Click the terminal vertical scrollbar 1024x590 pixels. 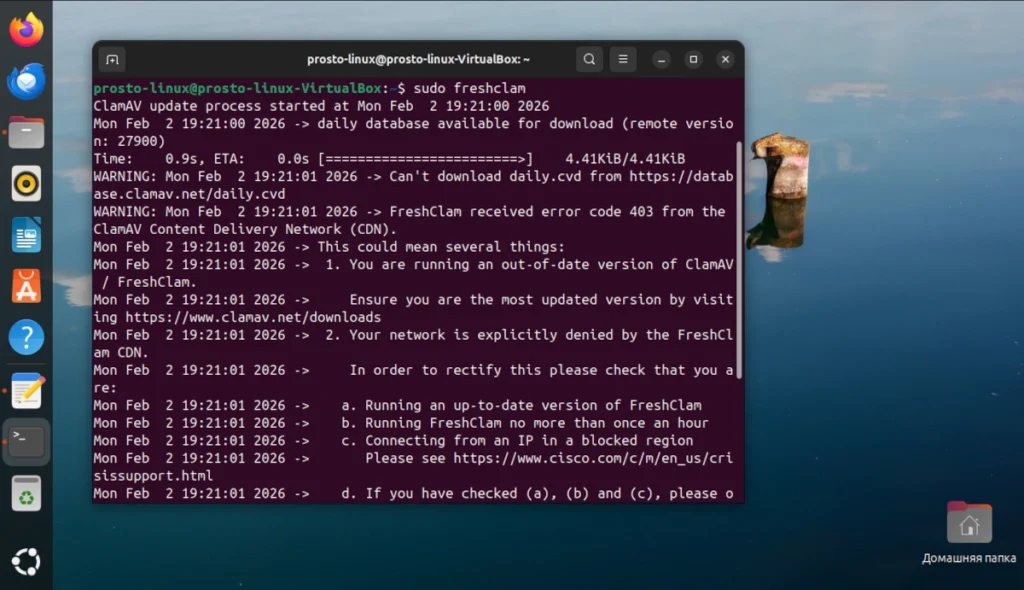point(739,259)
